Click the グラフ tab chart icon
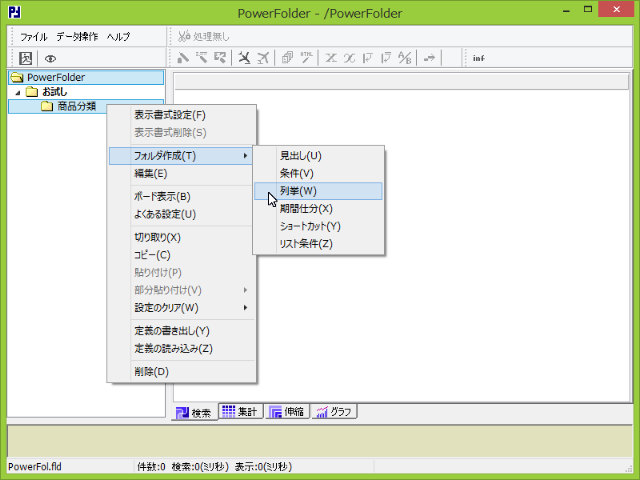Image resolution: width=640 pixels, height=480 pixels. tap(322, 412)
